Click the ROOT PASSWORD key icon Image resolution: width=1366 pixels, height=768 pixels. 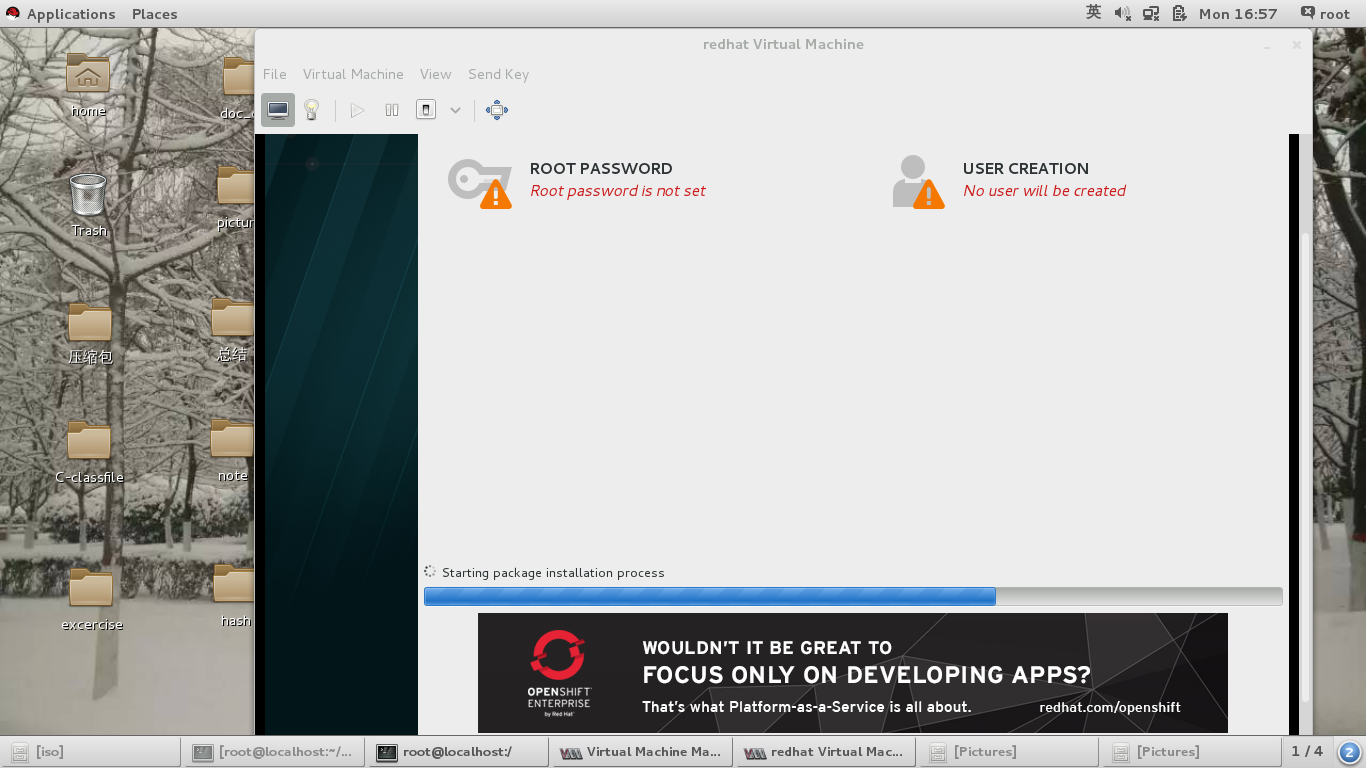pyautogui.click(x=479, y=182)
